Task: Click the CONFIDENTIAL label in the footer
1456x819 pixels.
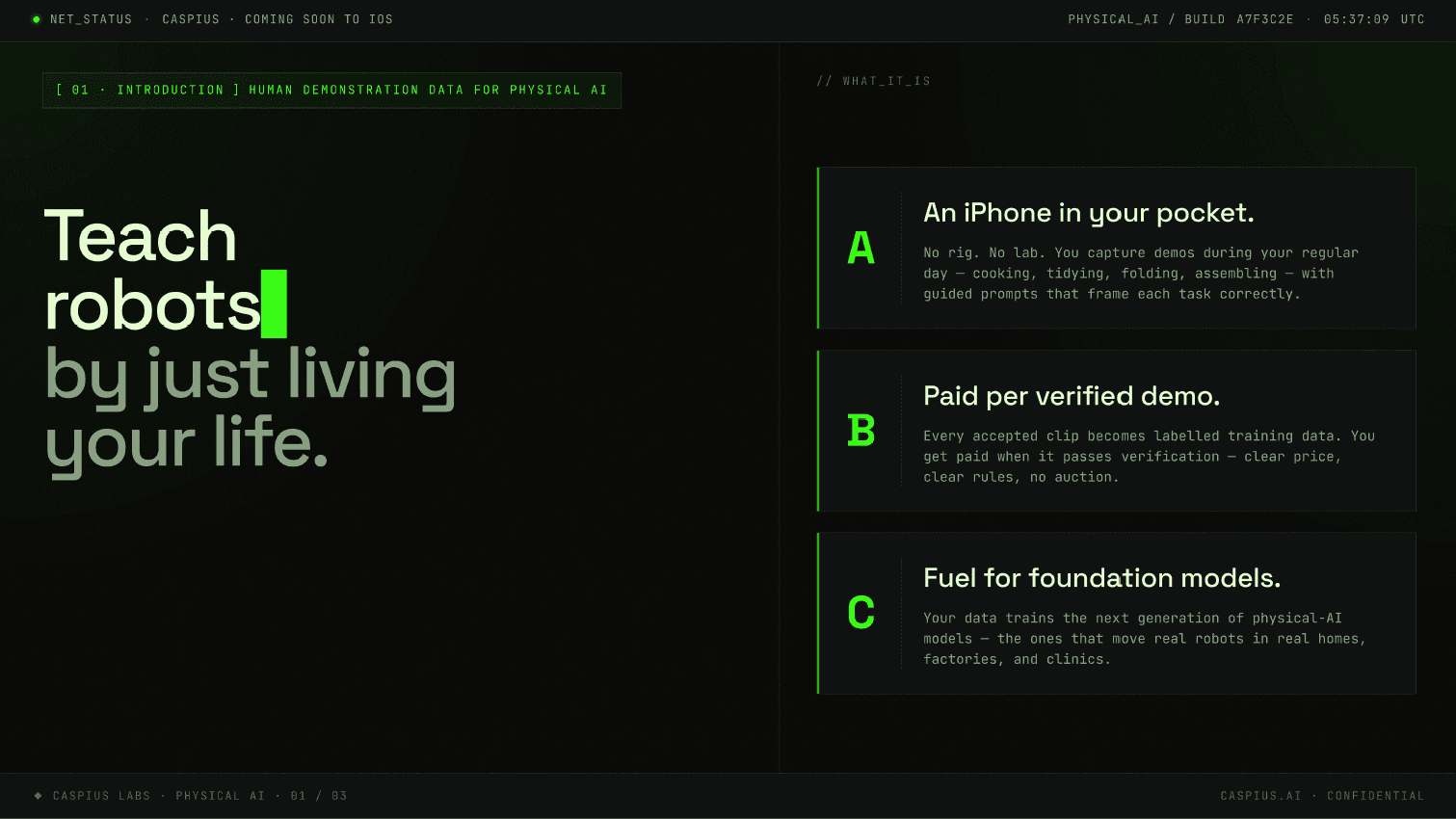Action: click(1375, 796)
